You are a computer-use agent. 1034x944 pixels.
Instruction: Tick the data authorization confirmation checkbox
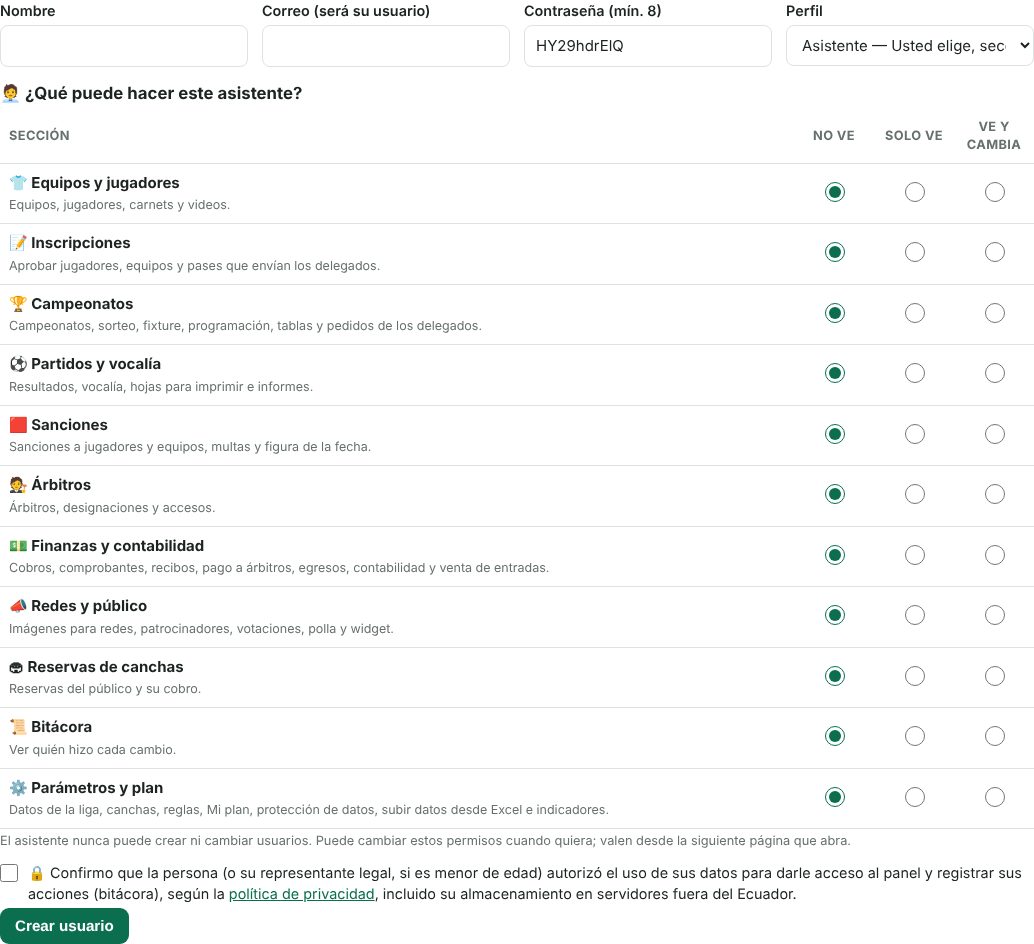click(x=9, y=873)
